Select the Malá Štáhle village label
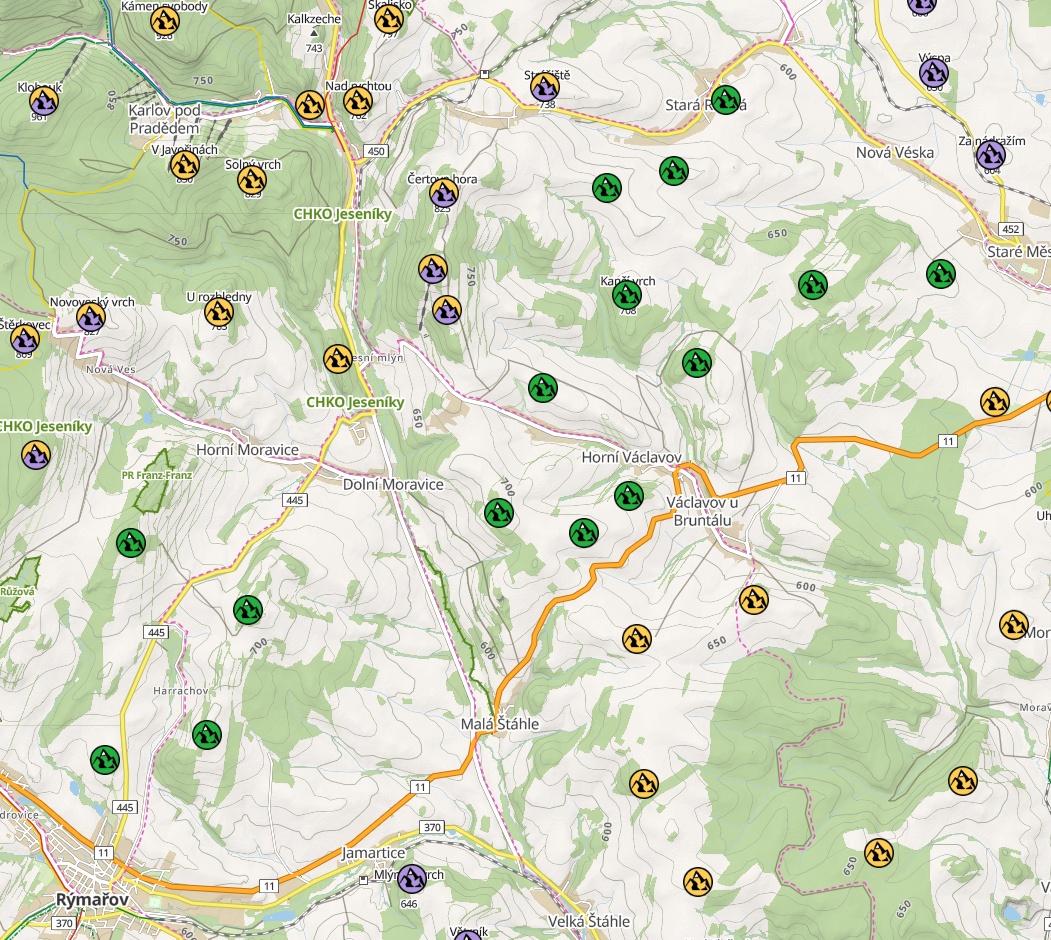Screen dimensions: 1051x940 [500, 723]
